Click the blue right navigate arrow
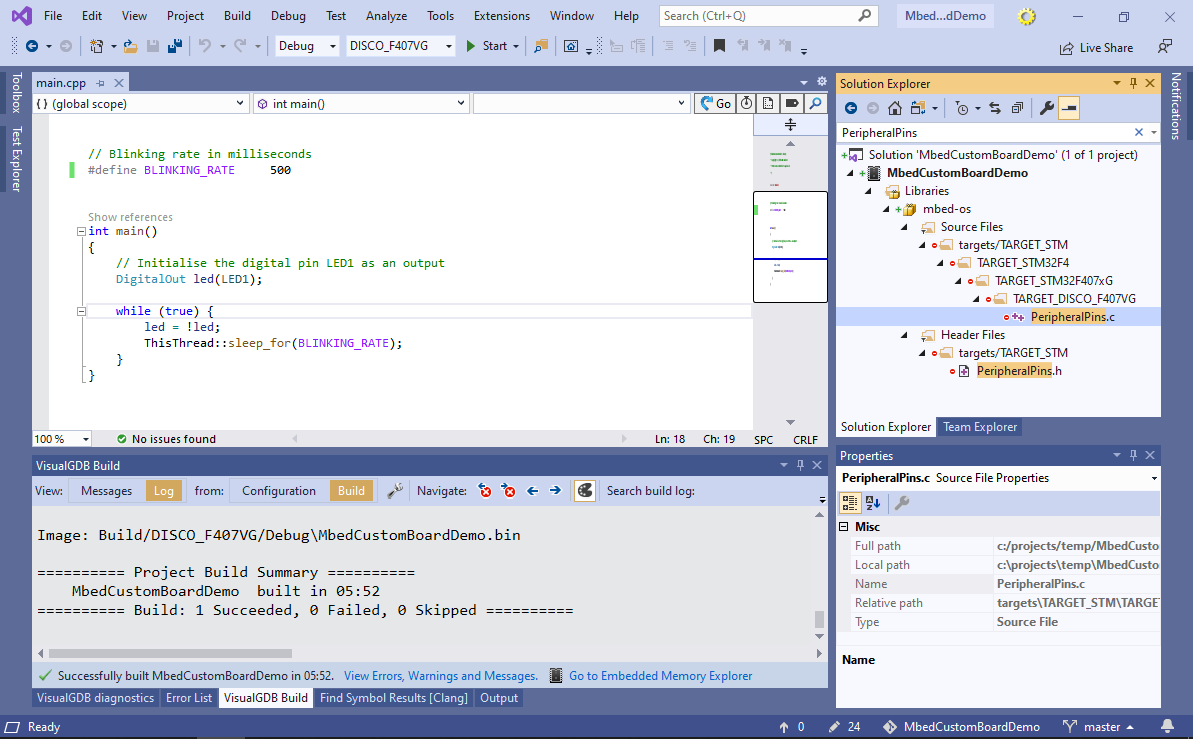 coord(555,491)
